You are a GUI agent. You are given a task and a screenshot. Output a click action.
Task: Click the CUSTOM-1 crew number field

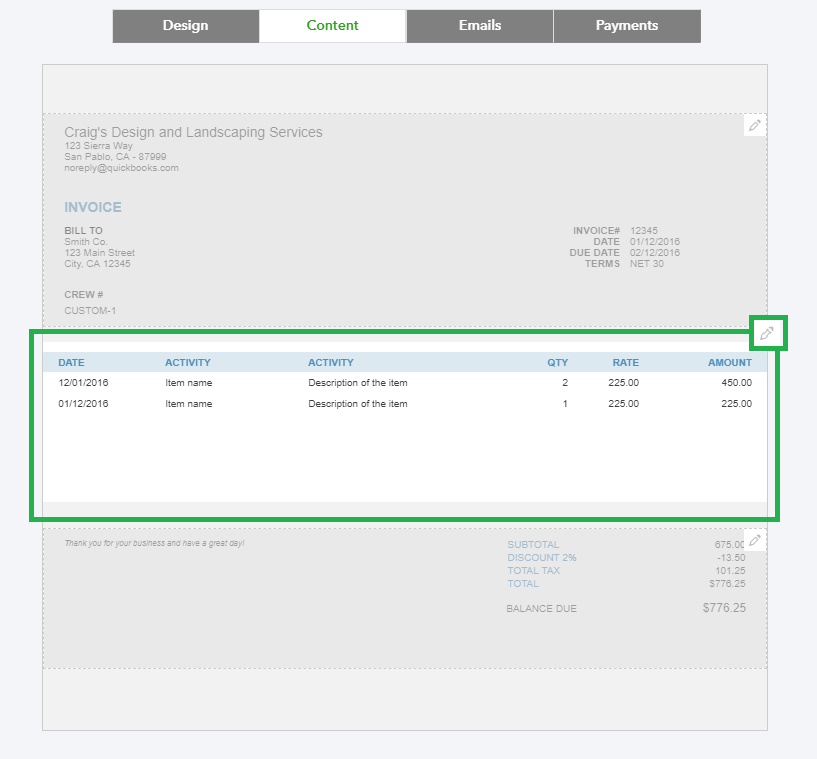tap(86, 310)
